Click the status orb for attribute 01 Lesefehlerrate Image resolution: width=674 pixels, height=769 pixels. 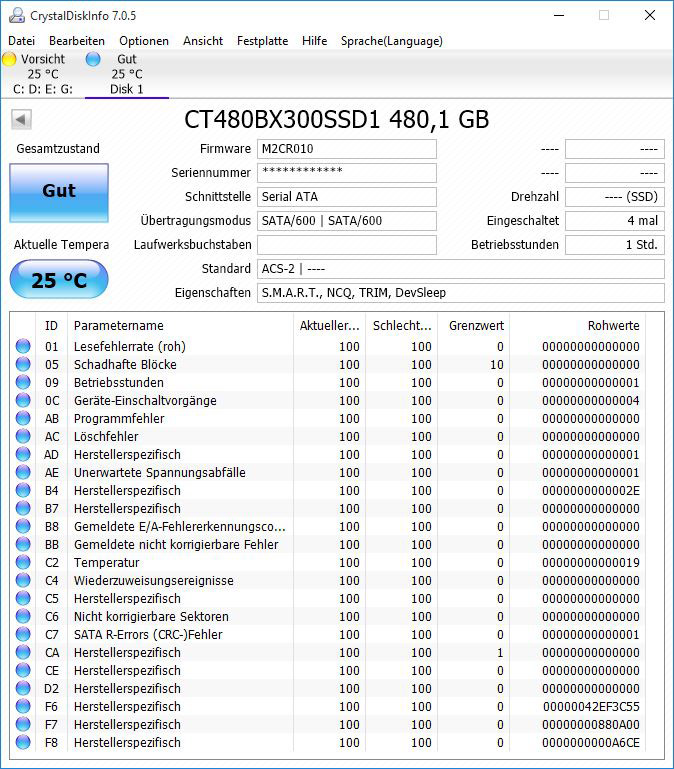(23, 346)
